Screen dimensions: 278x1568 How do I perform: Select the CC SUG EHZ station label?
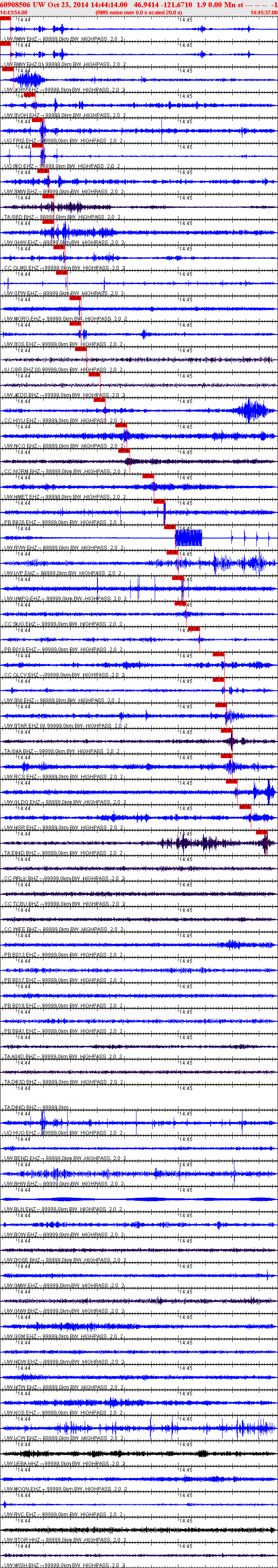[63, 625]
